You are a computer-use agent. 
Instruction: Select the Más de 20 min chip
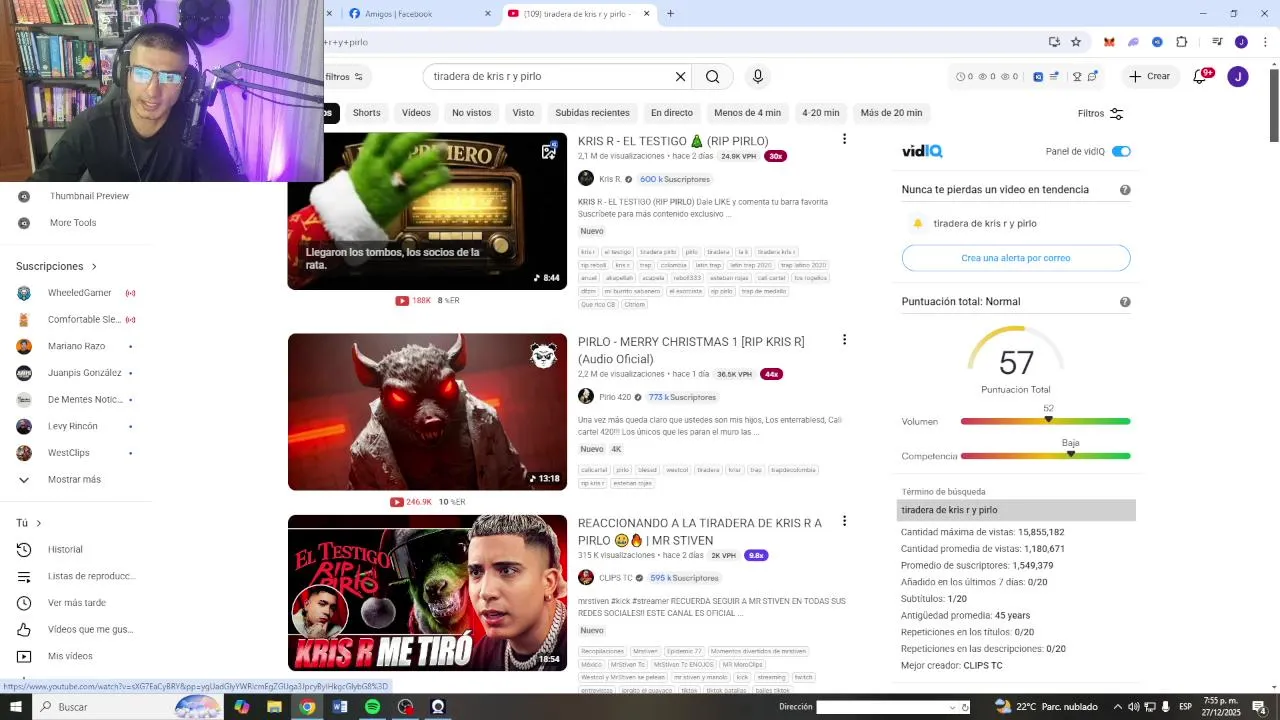pos(891,113)
